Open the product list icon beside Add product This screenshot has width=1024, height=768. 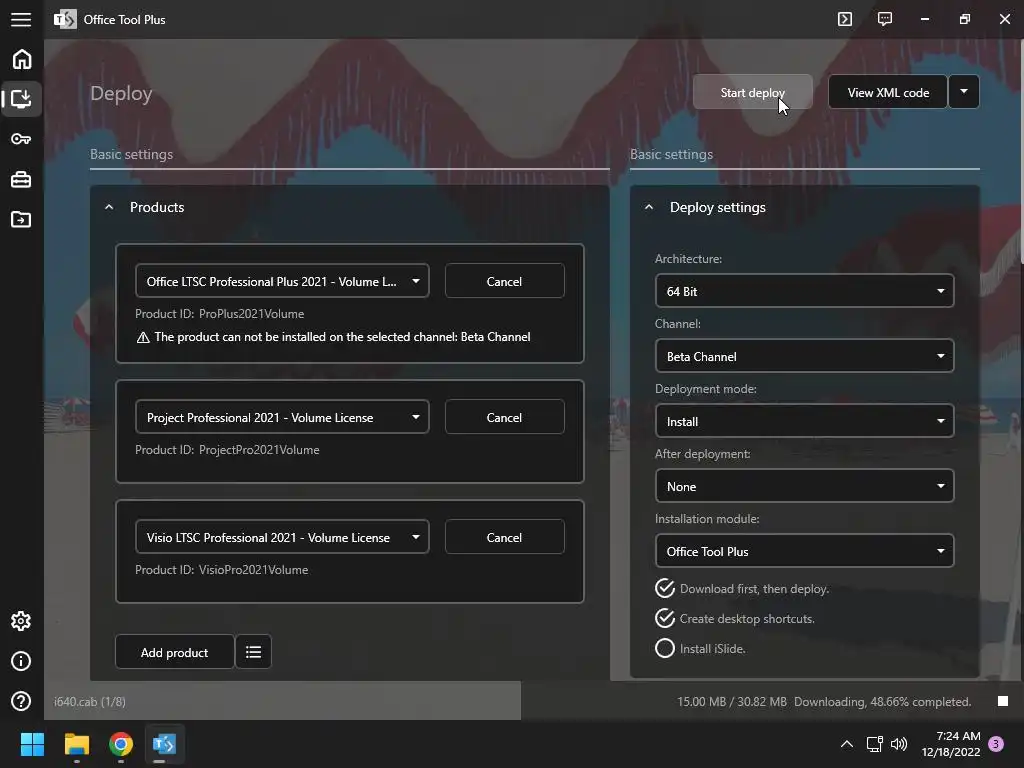253,652
